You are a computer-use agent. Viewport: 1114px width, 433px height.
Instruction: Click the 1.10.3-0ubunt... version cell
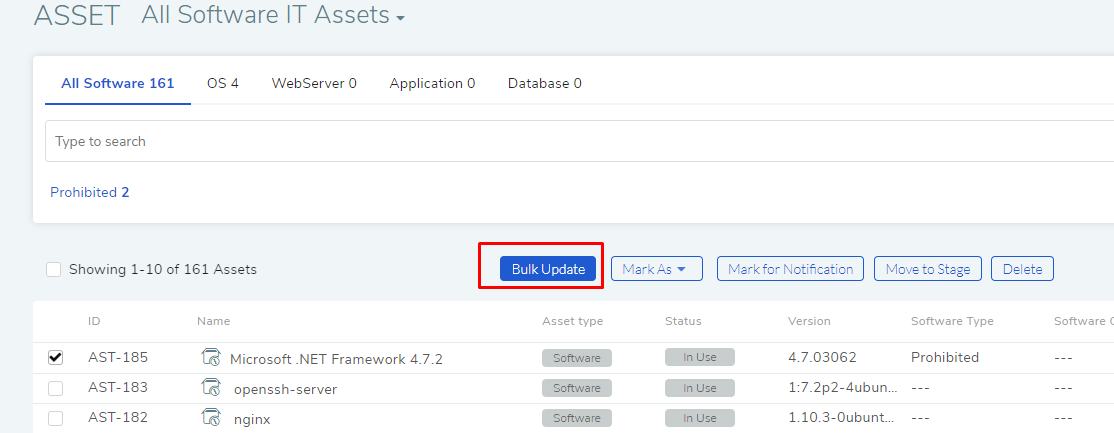click(x=843, y=417)
